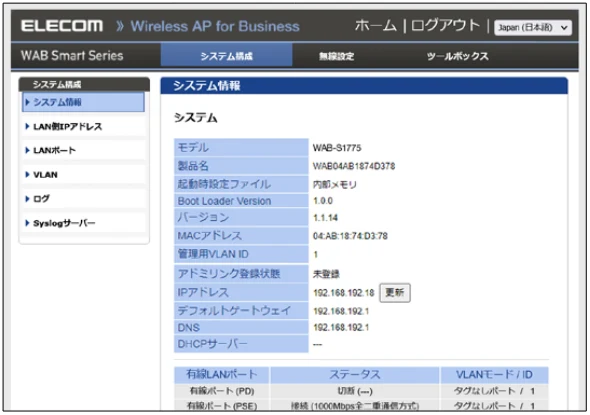
Task: Open Syslogサーバー in the sidebar
Action: pyautogui.click(x=83, y=223)
